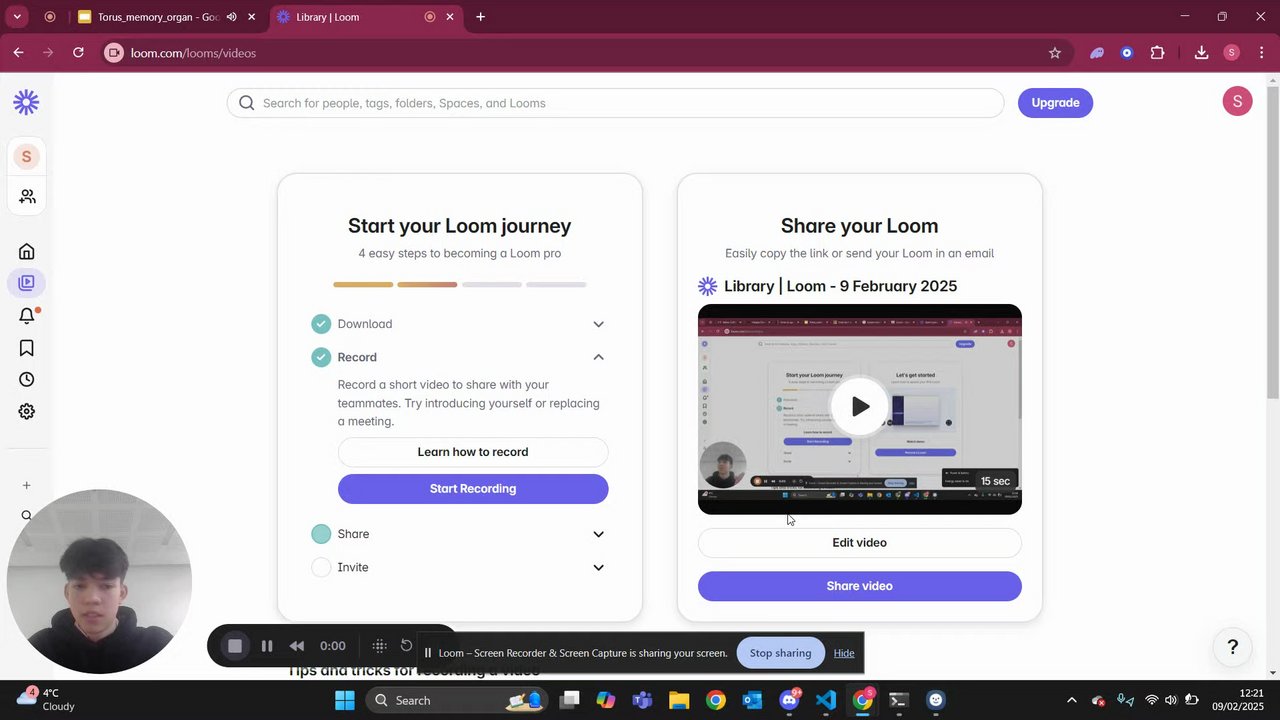Open Library icon in sidebar

pos(27,283)
